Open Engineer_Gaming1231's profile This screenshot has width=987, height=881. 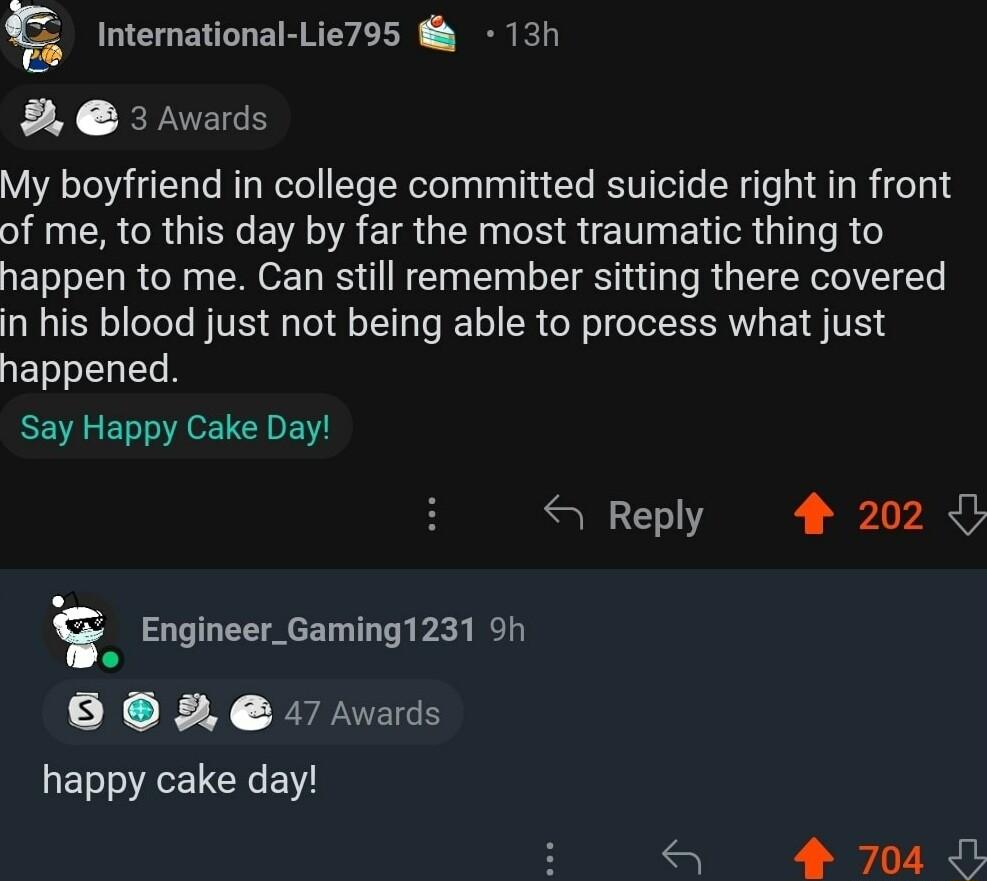point(307,630)
